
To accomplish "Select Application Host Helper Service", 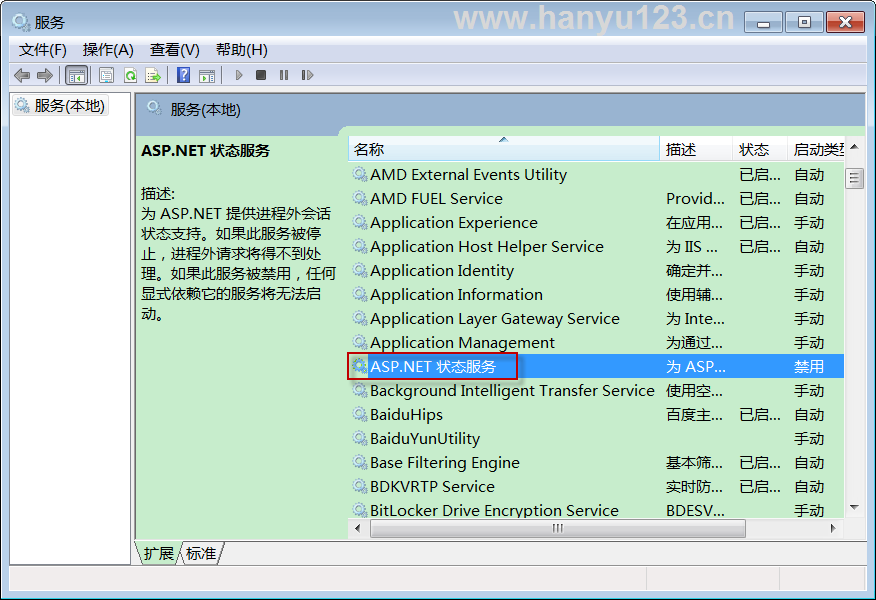I will (x=596, y=247).
